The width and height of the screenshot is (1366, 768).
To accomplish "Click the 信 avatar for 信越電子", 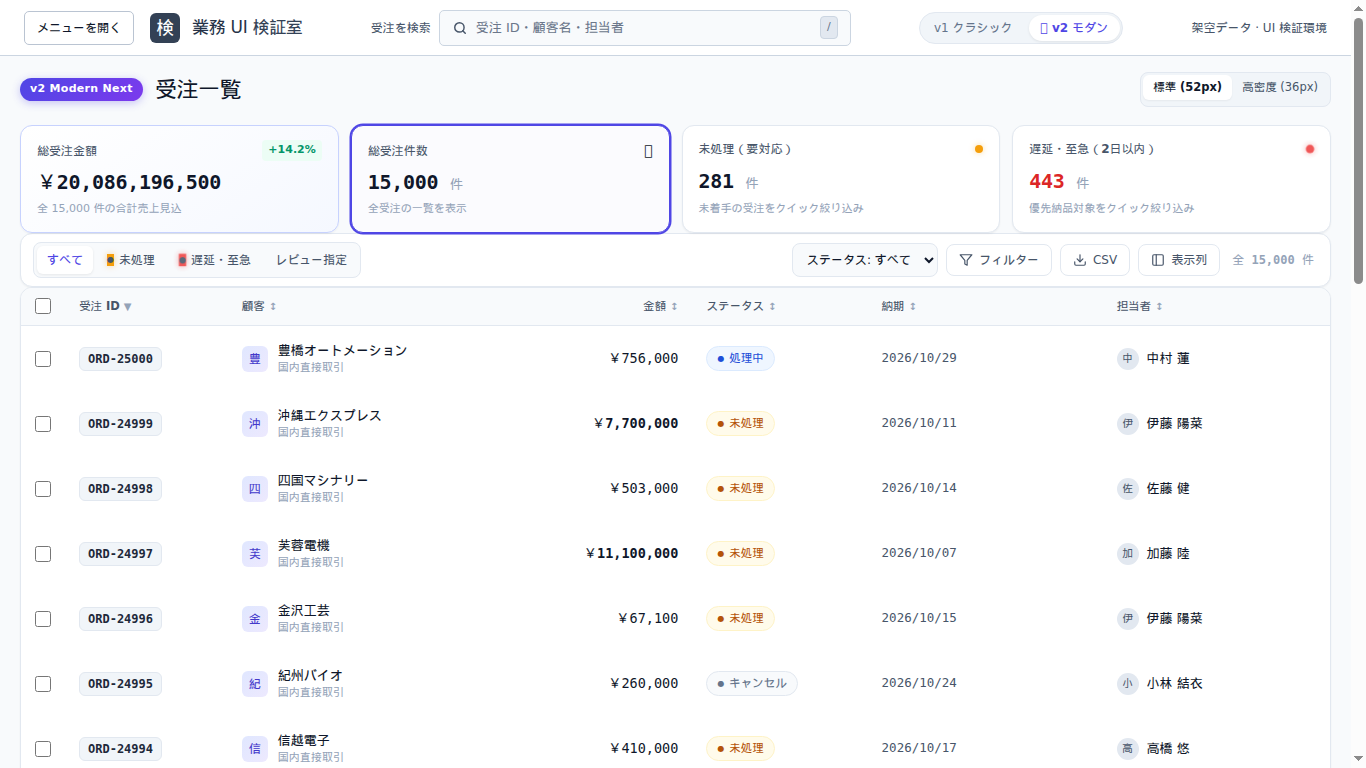I will click(x=255, y=749).
